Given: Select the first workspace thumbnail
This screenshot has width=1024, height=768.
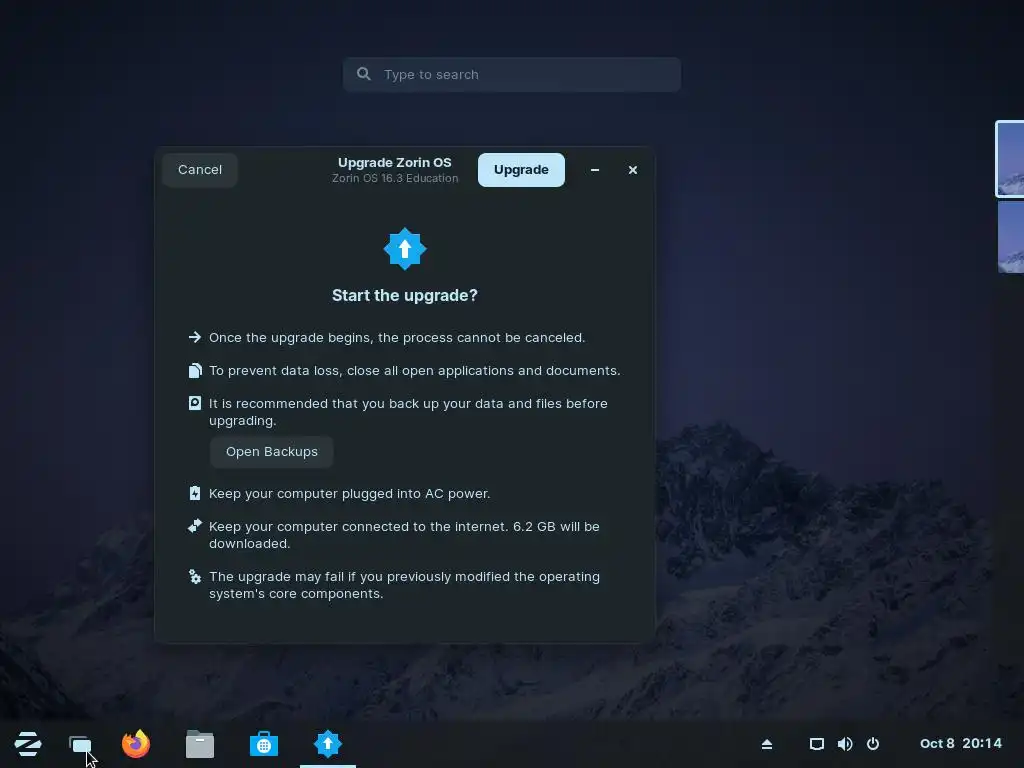Looking at the screenshot, I should click(x=1010, y=159).
